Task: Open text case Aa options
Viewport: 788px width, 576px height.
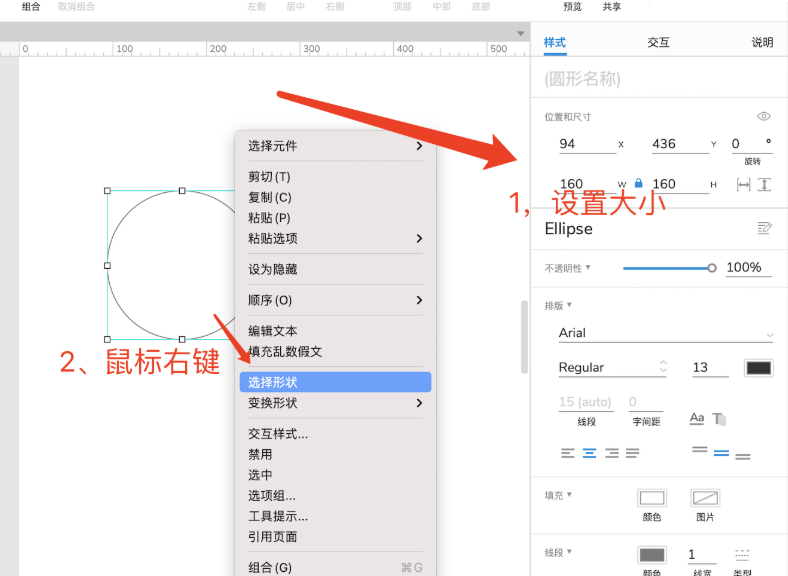Action: coord(697,418)
